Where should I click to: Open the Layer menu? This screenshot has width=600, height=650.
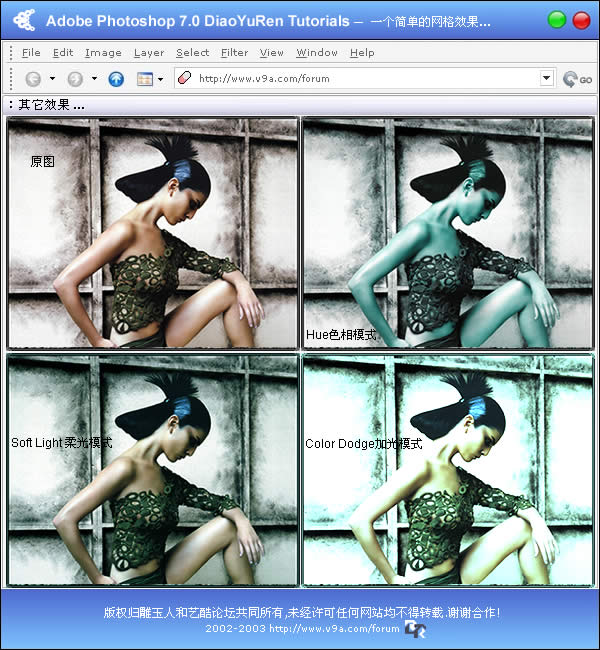149,53
